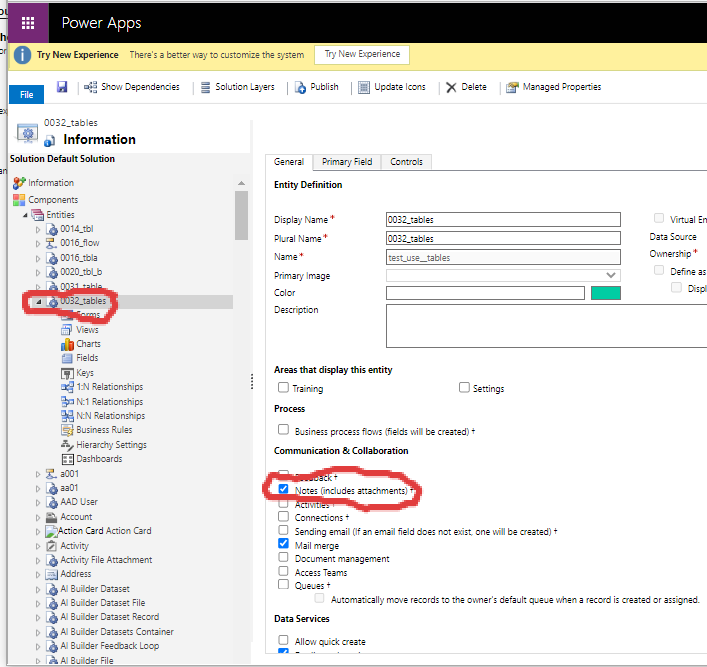The image size is (707, 667).
Task: Enable the Business process flows checkbox
Action: (x=284, y=431)
